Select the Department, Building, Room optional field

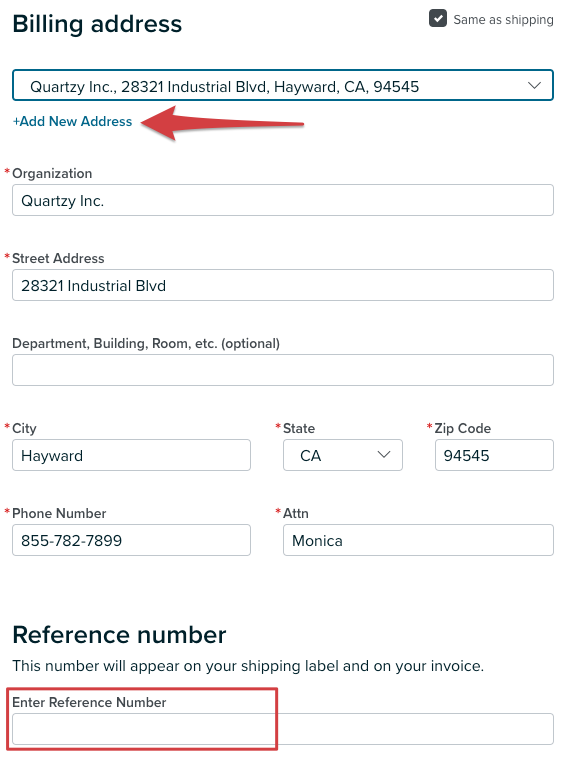click(283, 370)
